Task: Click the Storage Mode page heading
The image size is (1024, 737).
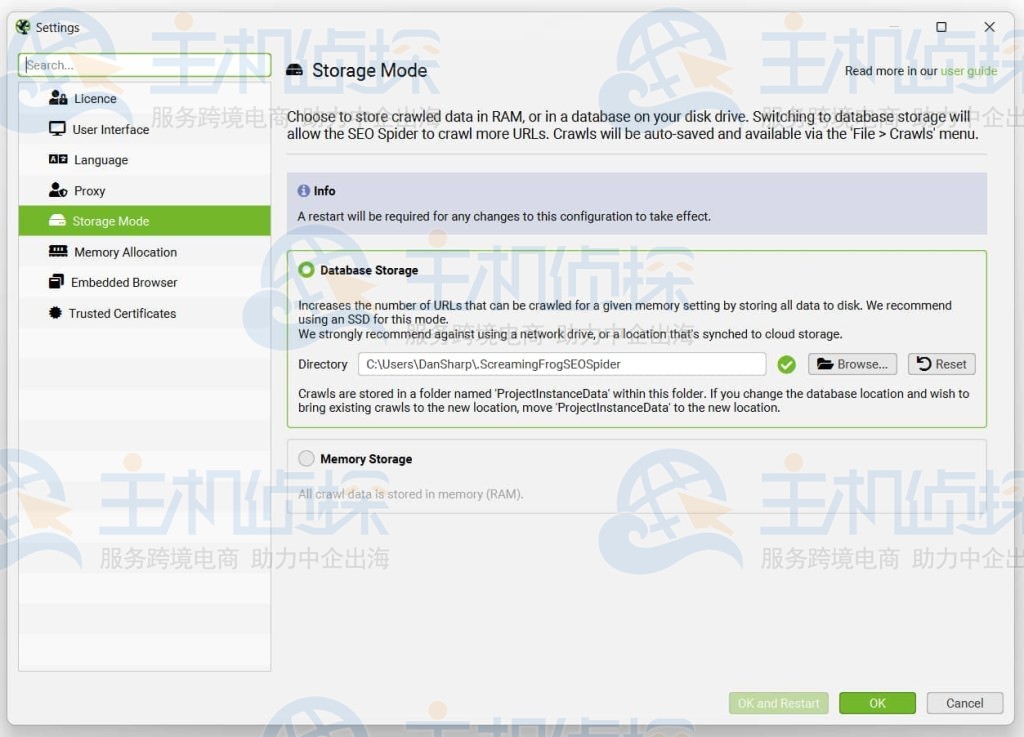Action: [x=370, y=71]
